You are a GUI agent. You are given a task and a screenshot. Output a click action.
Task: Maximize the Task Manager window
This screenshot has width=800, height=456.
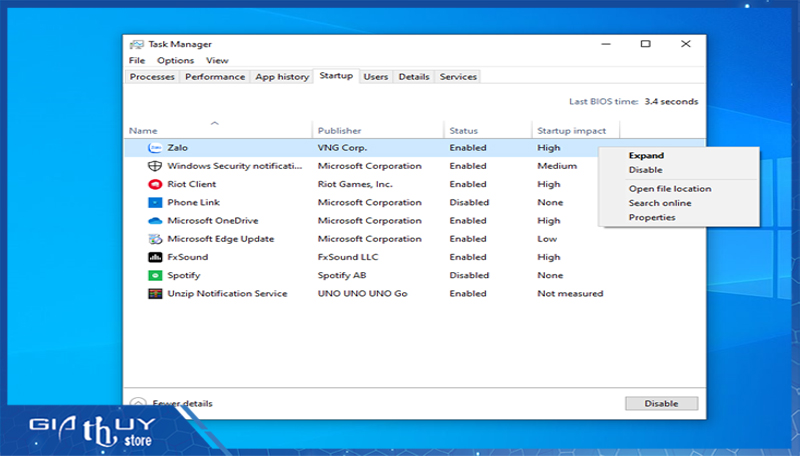(x=645, y=44)
